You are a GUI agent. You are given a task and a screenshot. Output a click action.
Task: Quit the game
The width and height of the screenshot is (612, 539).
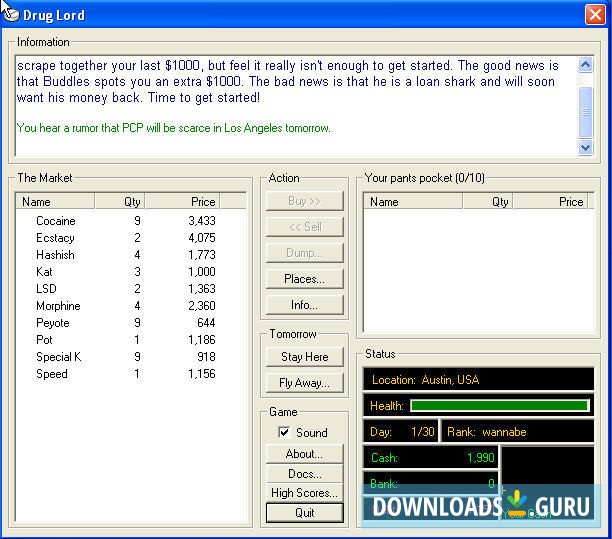click(304, 513)
